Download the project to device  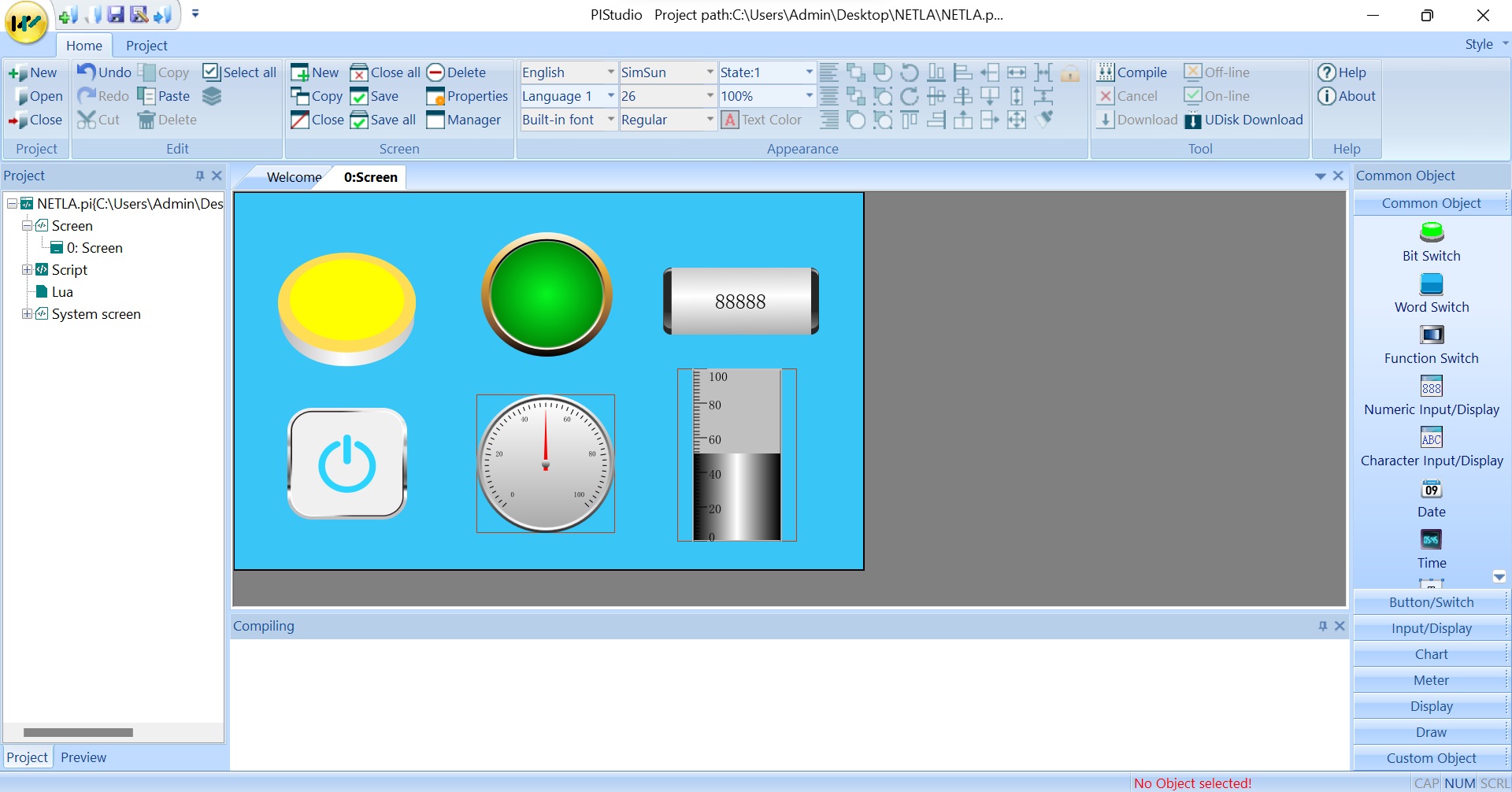(x=1138, y=120)
